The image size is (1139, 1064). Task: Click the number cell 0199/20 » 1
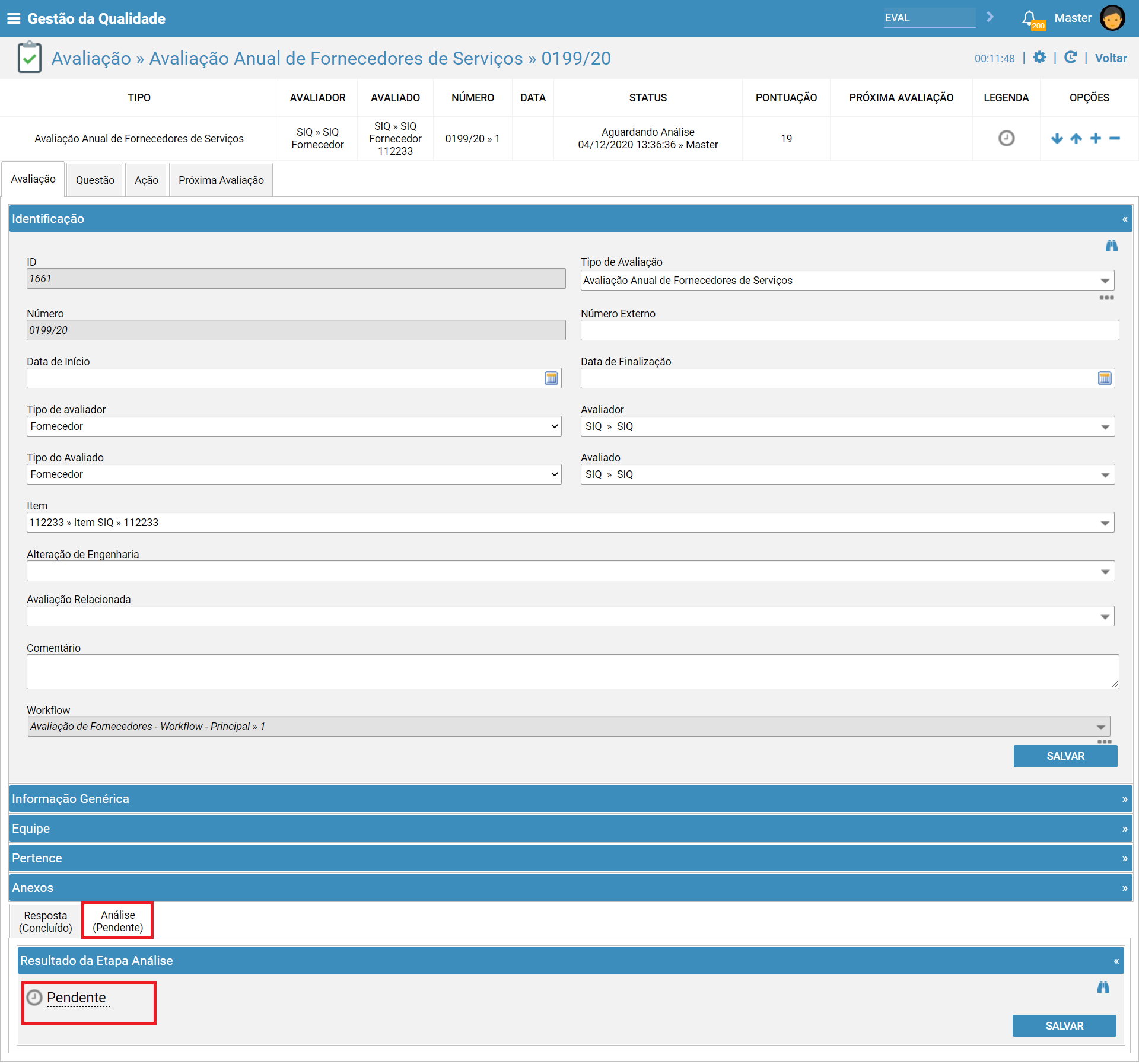472,139
